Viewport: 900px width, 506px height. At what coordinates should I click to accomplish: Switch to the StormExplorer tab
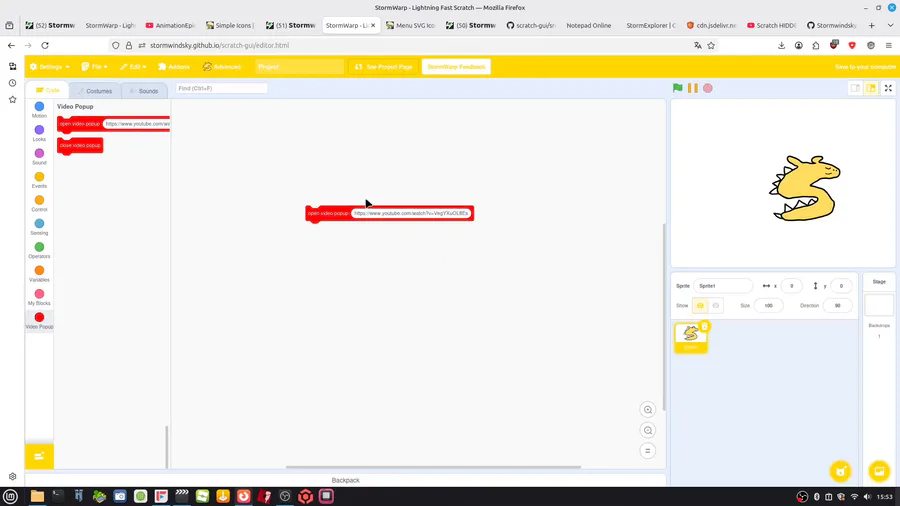pyautogui.click(x=650, y=25)
